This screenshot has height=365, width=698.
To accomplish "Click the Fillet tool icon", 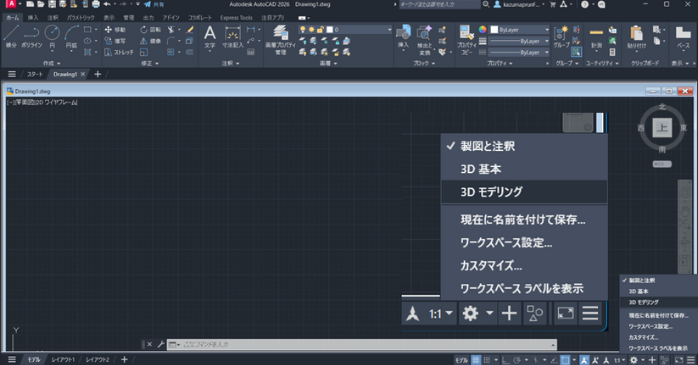I will click(x=171, y=41).
